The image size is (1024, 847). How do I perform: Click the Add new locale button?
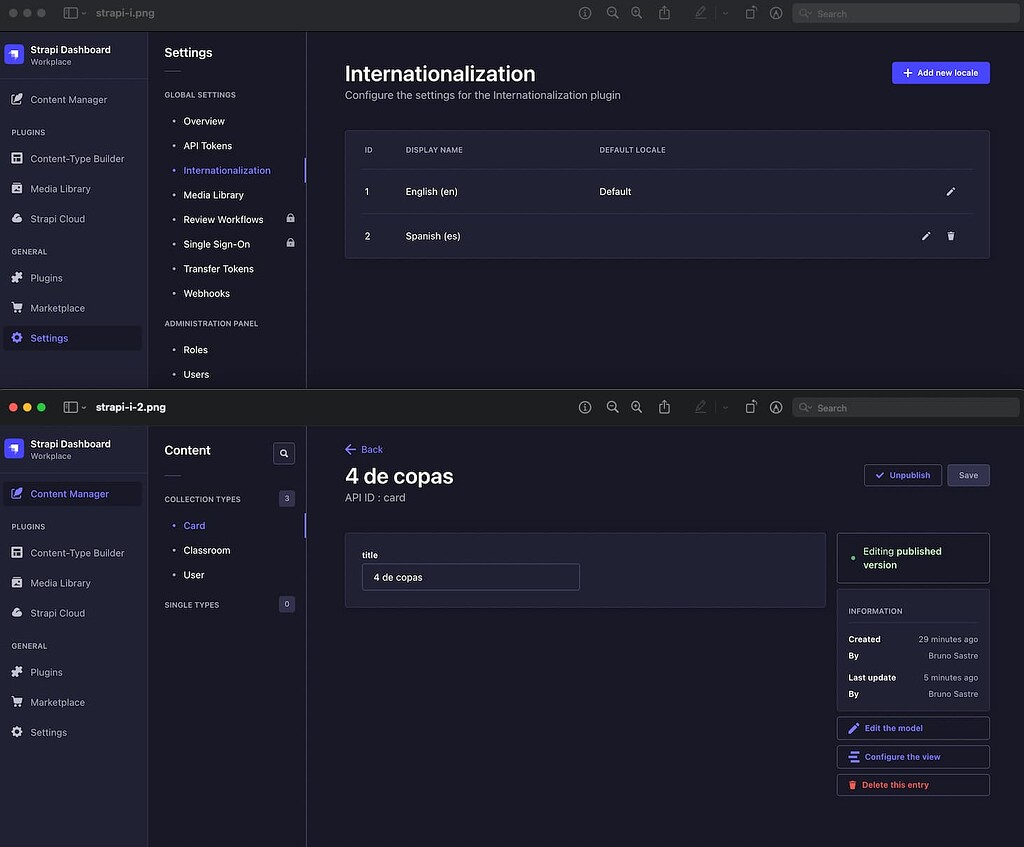point(939,72)
